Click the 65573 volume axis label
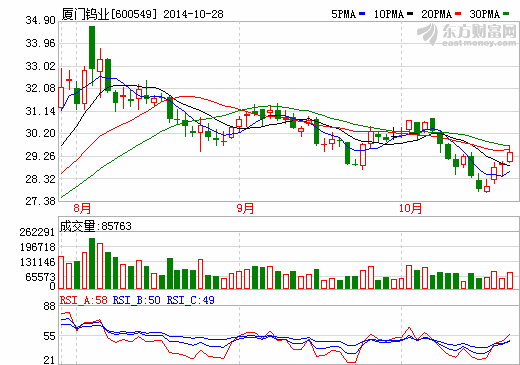This screenshot has width=520, height=365. click(40, 277)
